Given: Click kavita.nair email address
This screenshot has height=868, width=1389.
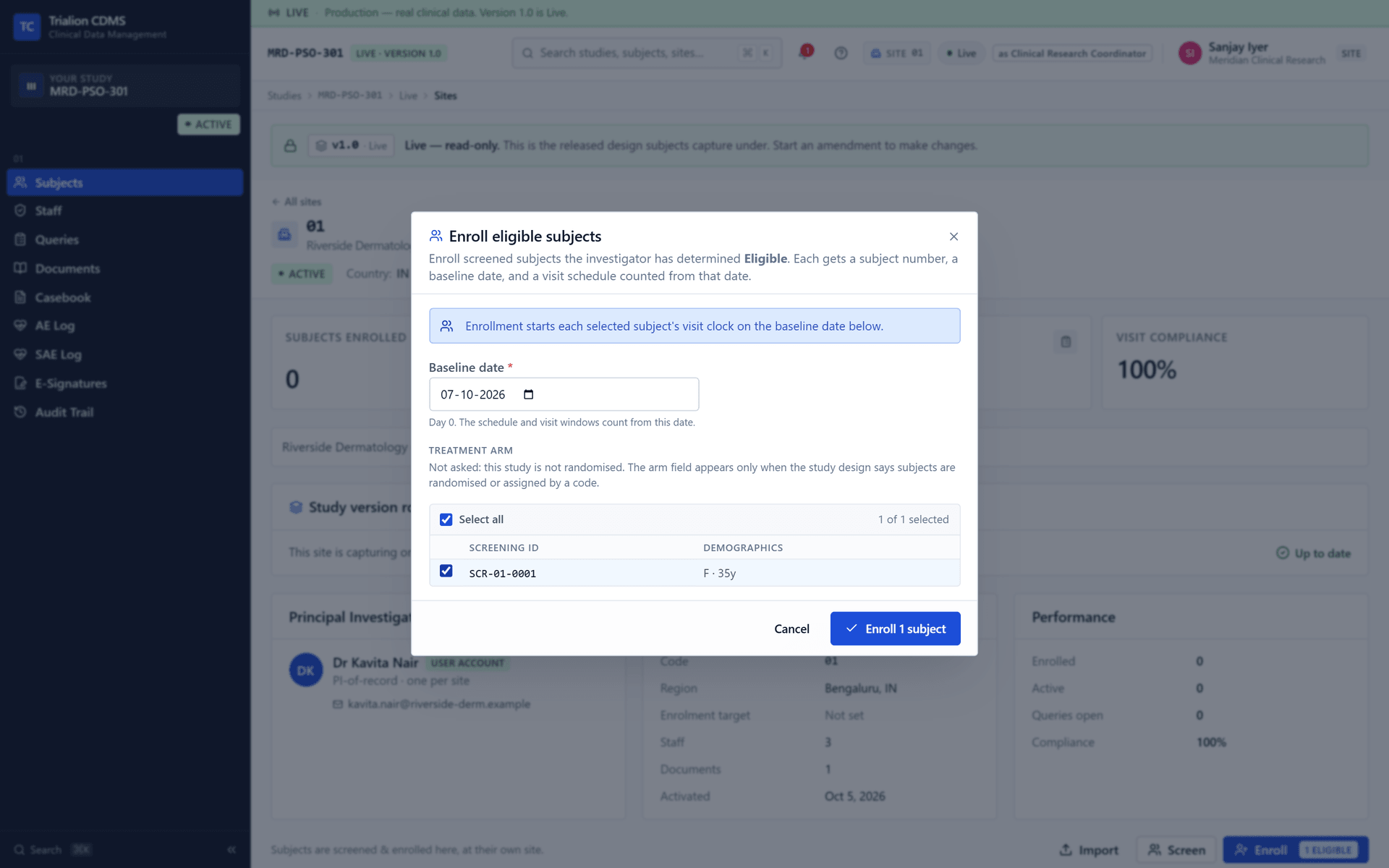Looking at the screenshot, I should pyautogui.click(x=438, y=704).
